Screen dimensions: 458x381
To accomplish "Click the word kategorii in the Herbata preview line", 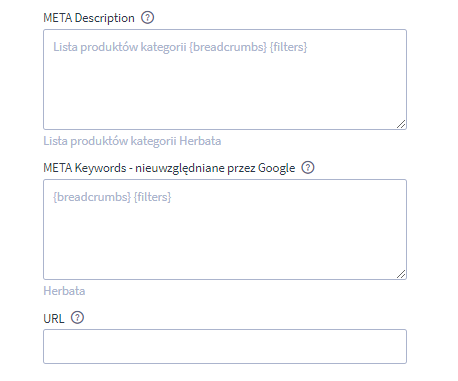I will tap(153, 141).
